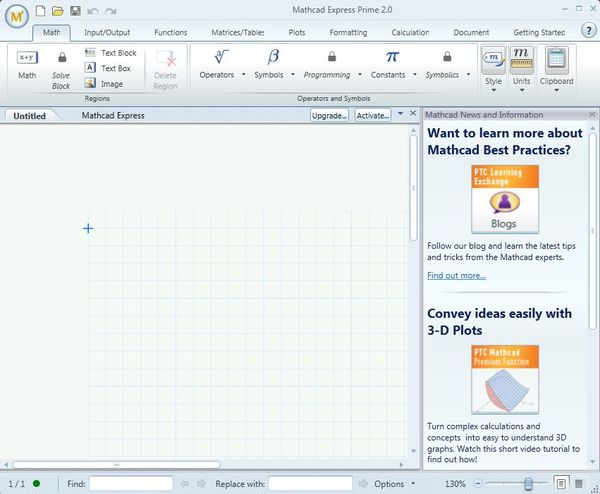Screen dimensions: 600x494
Task: Click the Save icon in quick access toolbar
Action: coord(75,11)
